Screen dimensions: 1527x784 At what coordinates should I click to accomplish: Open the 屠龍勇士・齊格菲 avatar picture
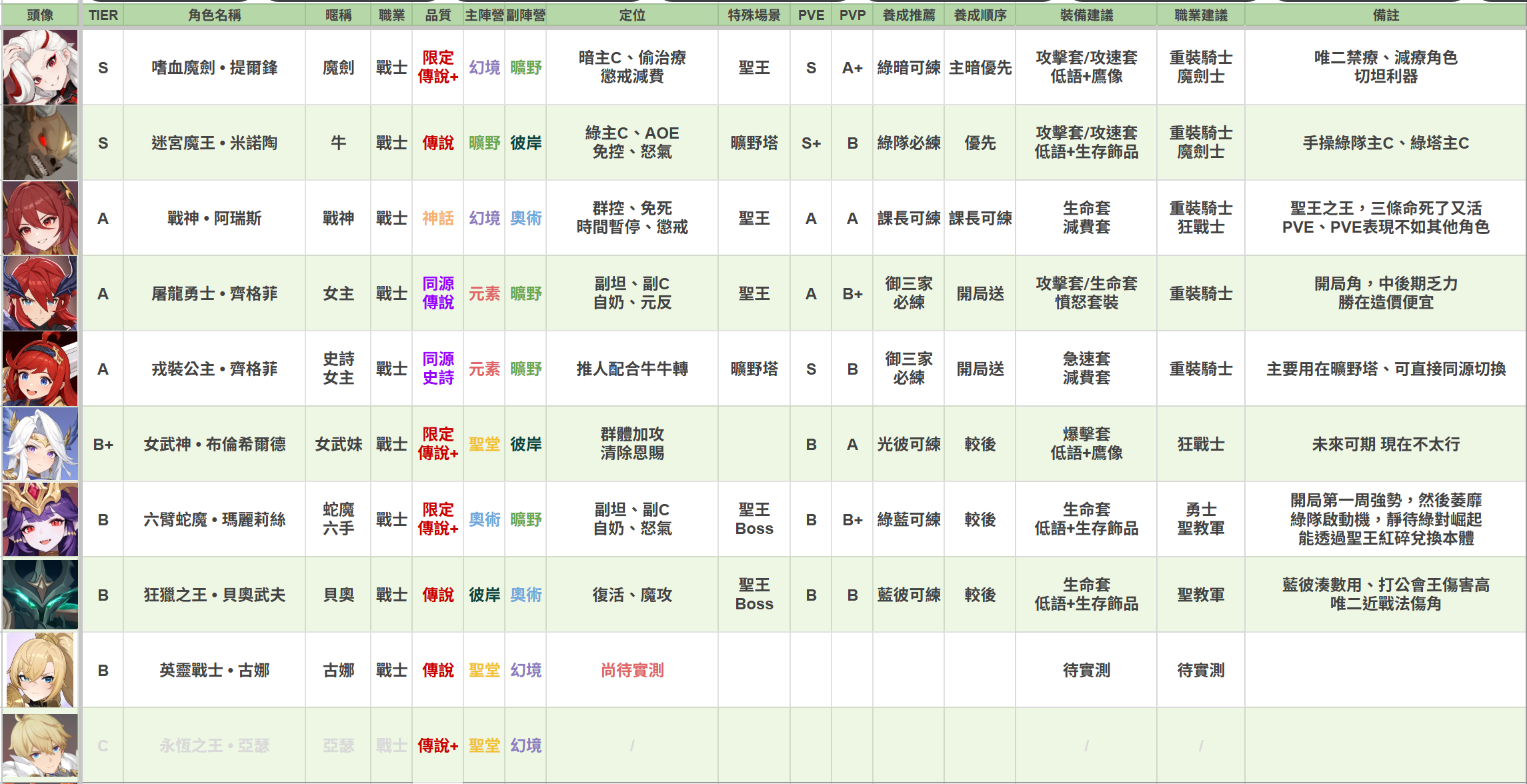[x=40, y=293]
